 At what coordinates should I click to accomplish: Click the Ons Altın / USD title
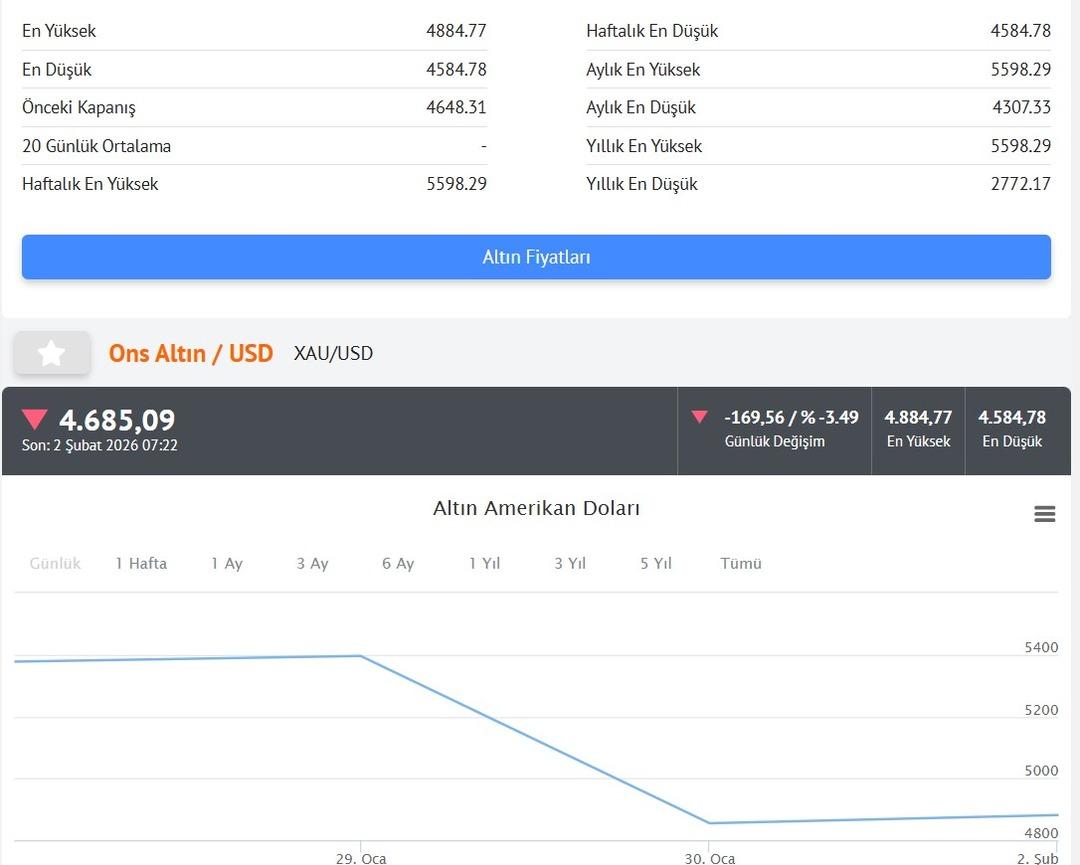tap(191, 353)
